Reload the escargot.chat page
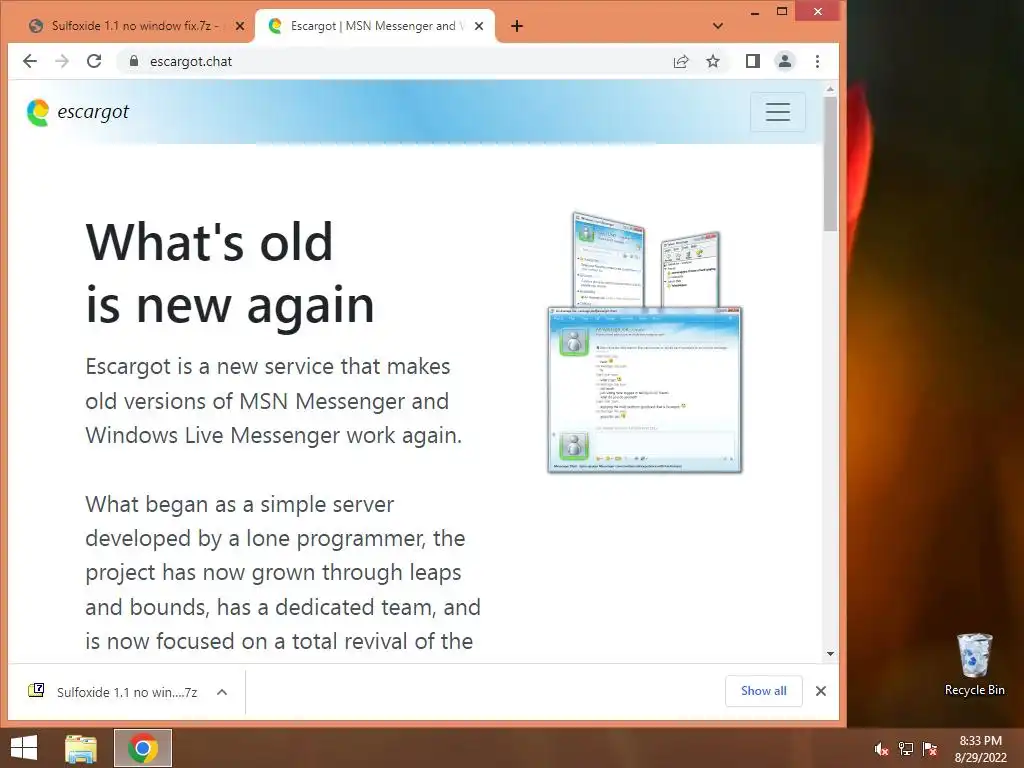The image size is (1024, 768). (x=94, y=61)
